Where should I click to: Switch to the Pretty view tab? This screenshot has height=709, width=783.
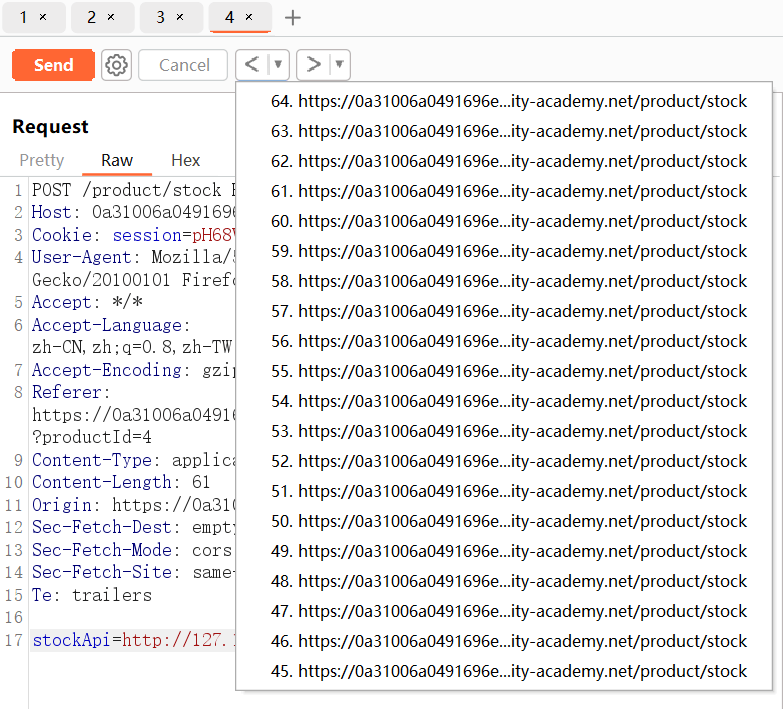pyautogui.click(x=42, y=160)
